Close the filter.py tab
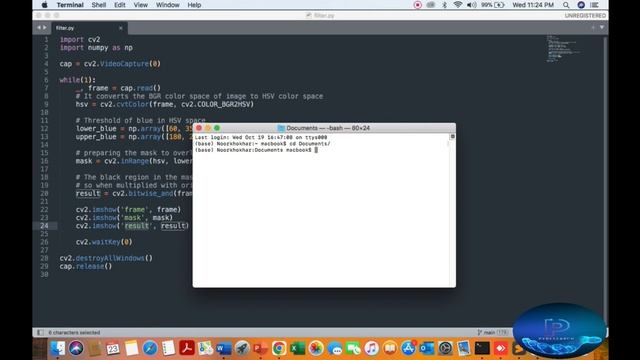The image size is (640, 360). click(120, 28)
